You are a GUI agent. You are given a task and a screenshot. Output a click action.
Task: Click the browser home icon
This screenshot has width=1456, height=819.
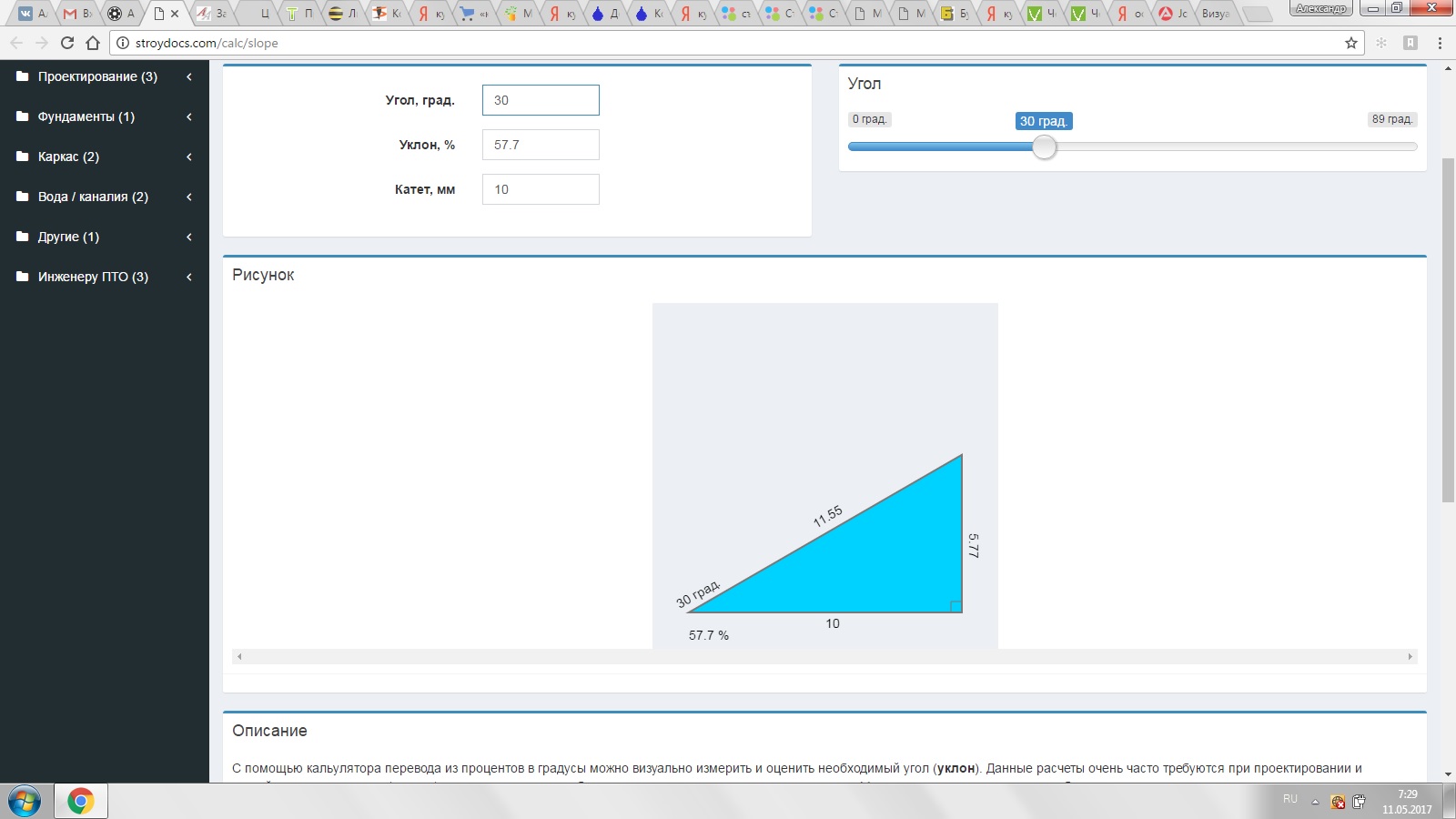[x=93, y=43]
